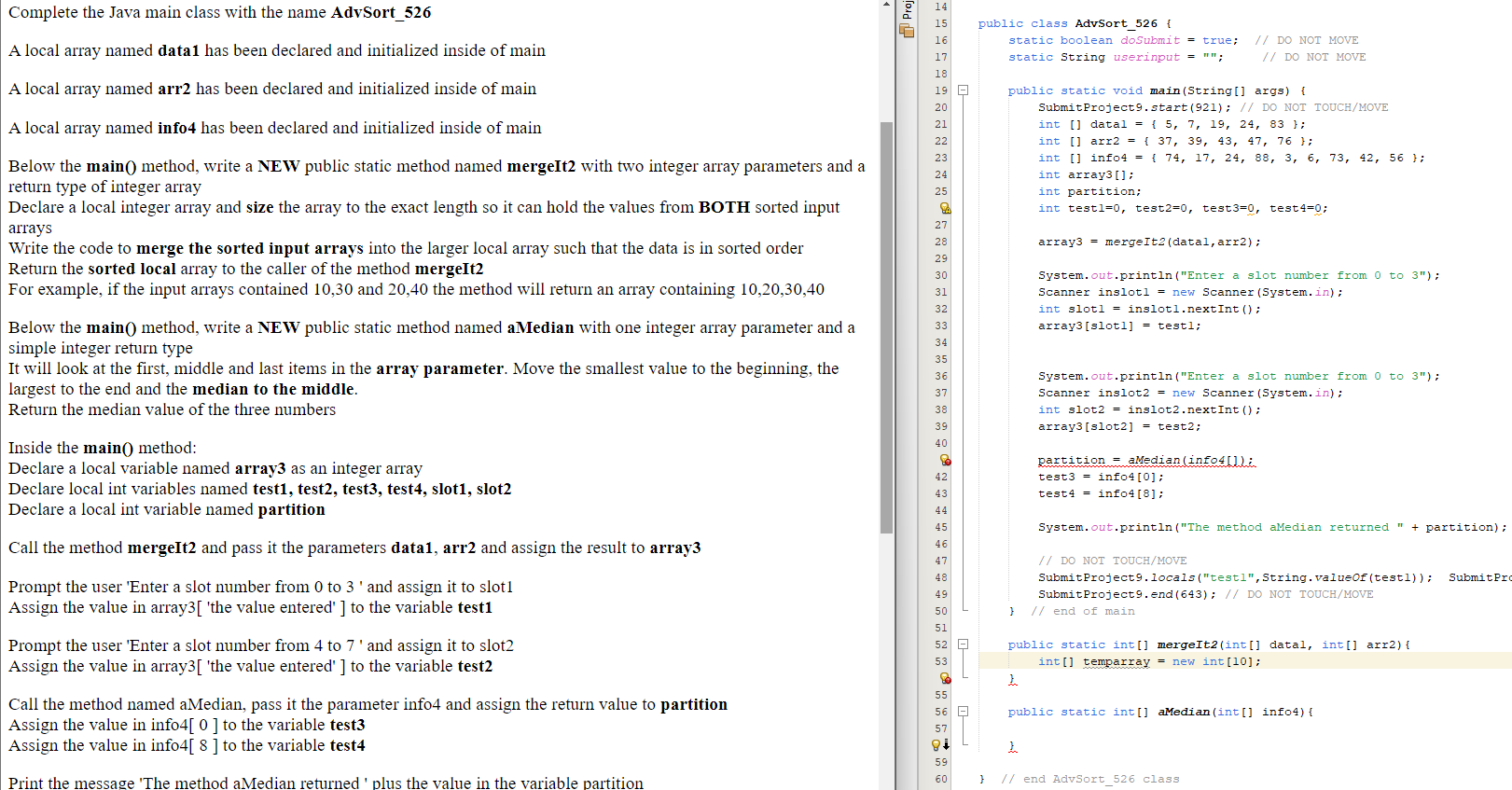1512x790 pixels.
Task: Click the error lightbulb beside 'partition = aMedian'
Action: pos(945,460)
